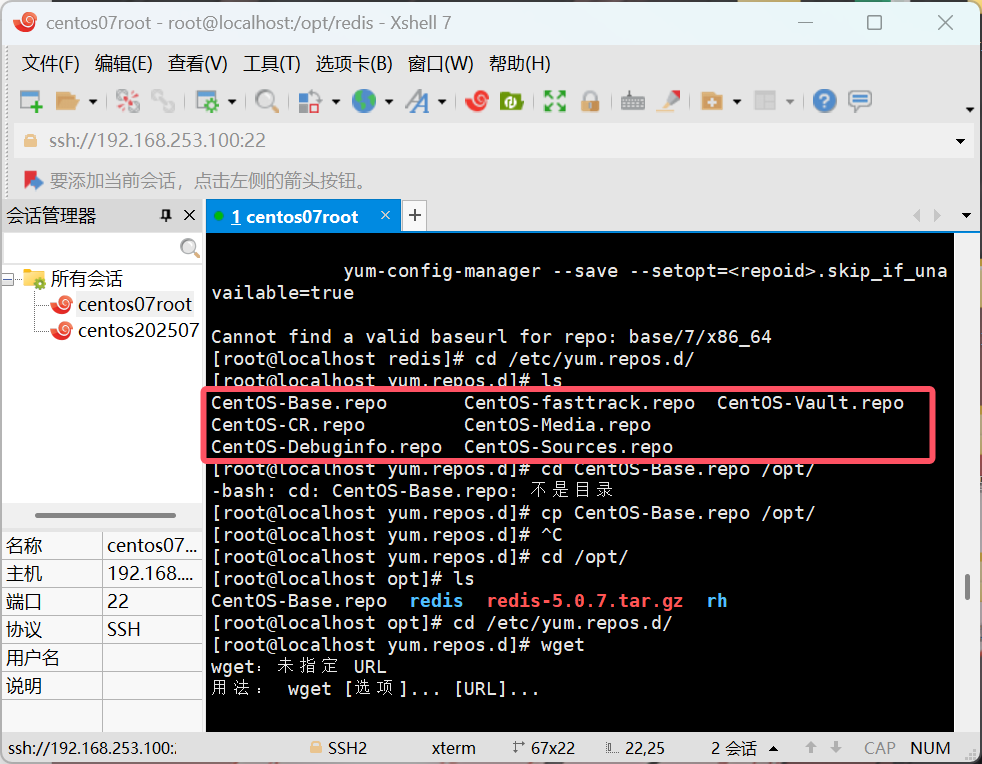Image resolution: width=982 pixels, height=764 pixels.
Task: Close the session manager panel
Action: 189,215
